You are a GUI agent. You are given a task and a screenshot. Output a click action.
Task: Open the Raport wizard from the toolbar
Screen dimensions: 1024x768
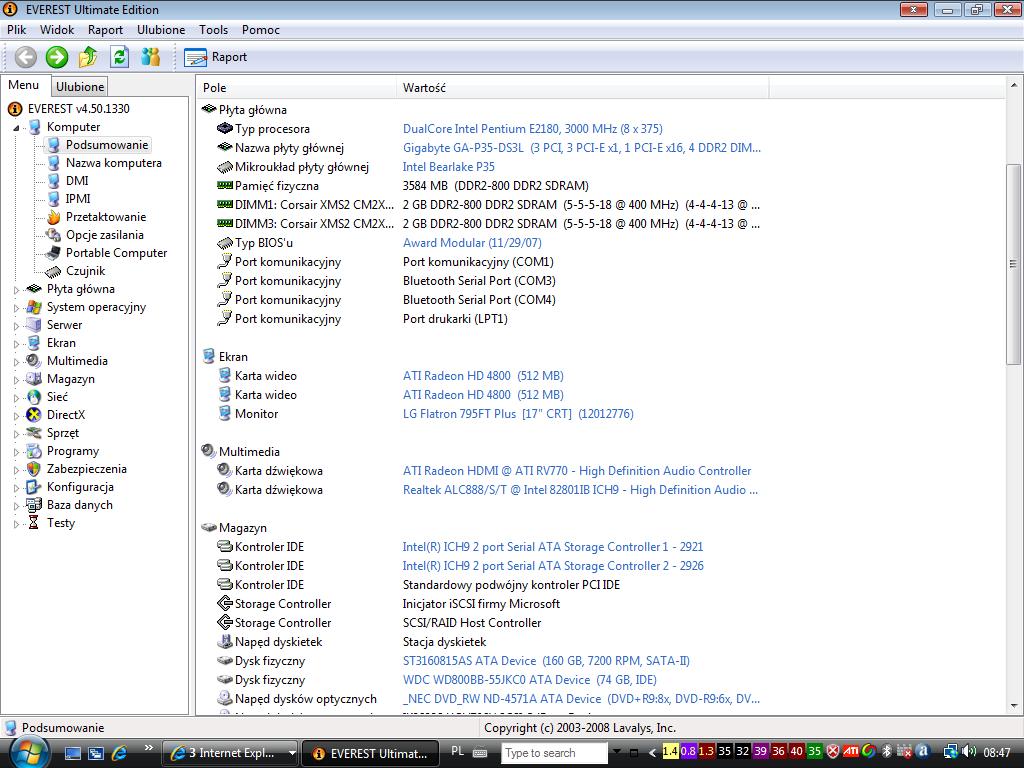coord(216,57)
